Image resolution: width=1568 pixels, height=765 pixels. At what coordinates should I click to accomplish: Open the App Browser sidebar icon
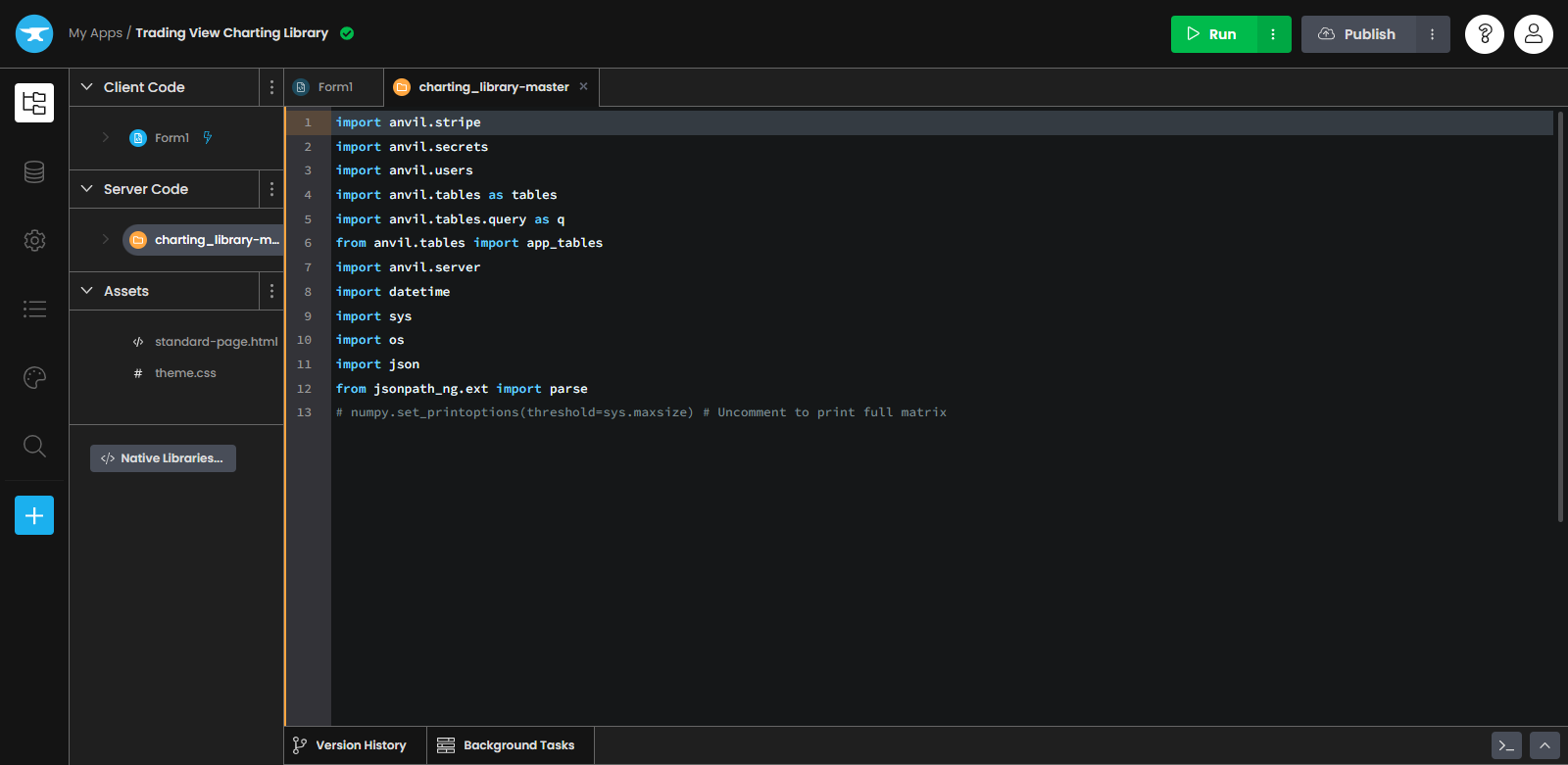click(34, 103)
